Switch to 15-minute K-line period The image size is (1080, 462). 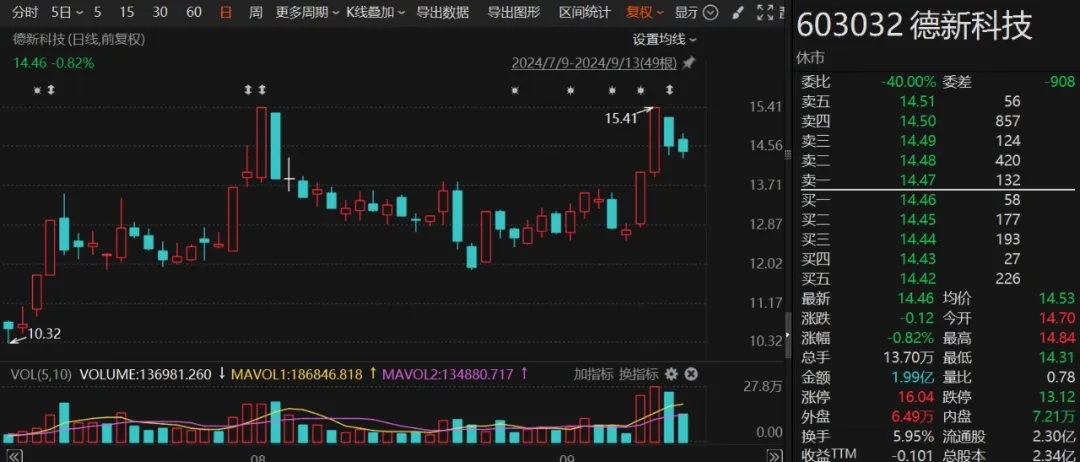coord(127,12)
